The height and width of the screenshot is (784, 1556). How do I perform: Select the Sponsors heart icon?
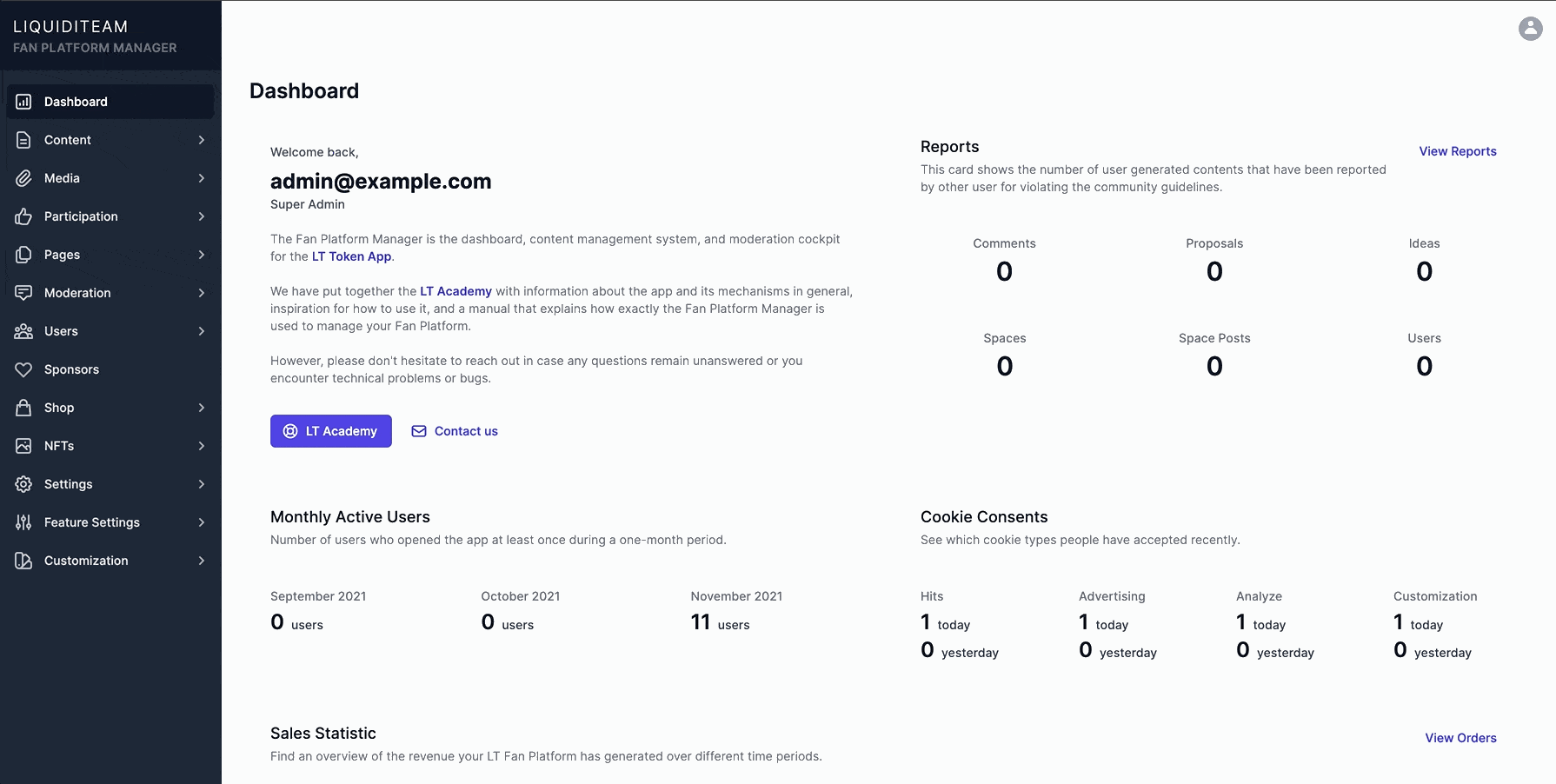click(x=23, y=369)
